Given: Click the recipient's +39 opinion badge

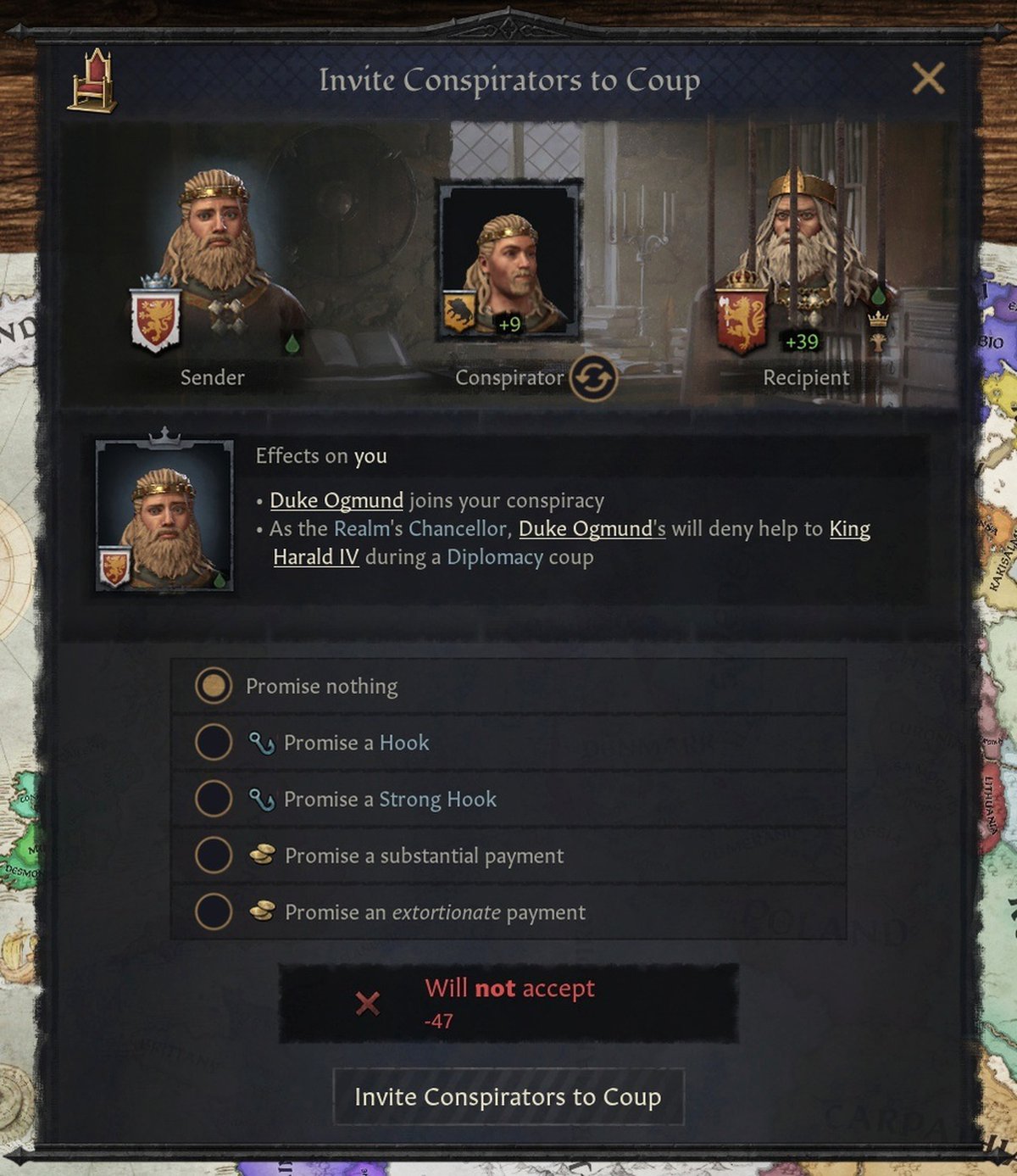Looking at the screenshot, I should pyautogui.click(x=801, y=341).
